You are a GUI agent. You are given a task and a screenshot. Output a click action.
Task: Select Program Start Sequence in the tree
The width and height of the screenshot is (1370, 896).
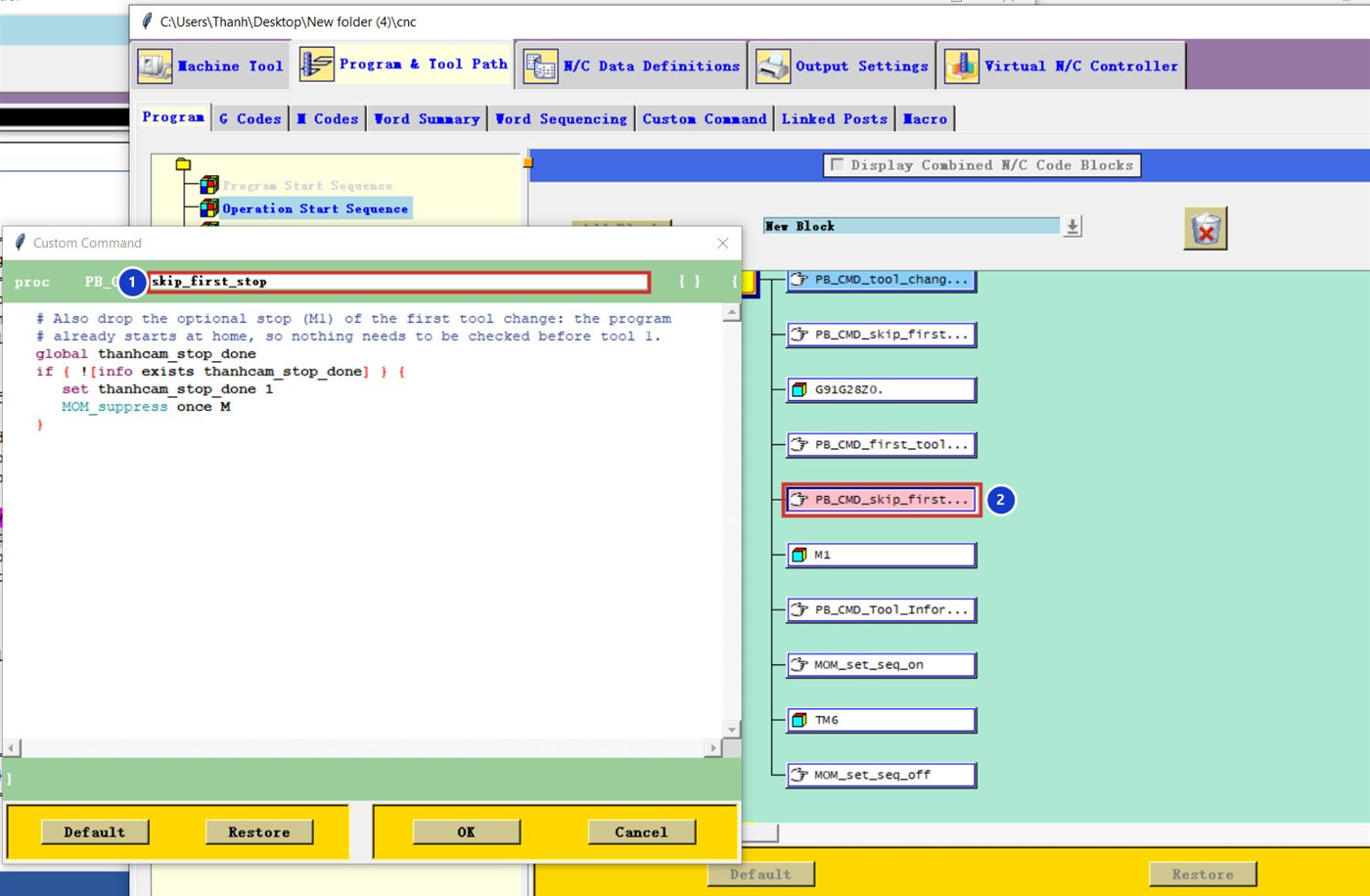pos(307,186)
